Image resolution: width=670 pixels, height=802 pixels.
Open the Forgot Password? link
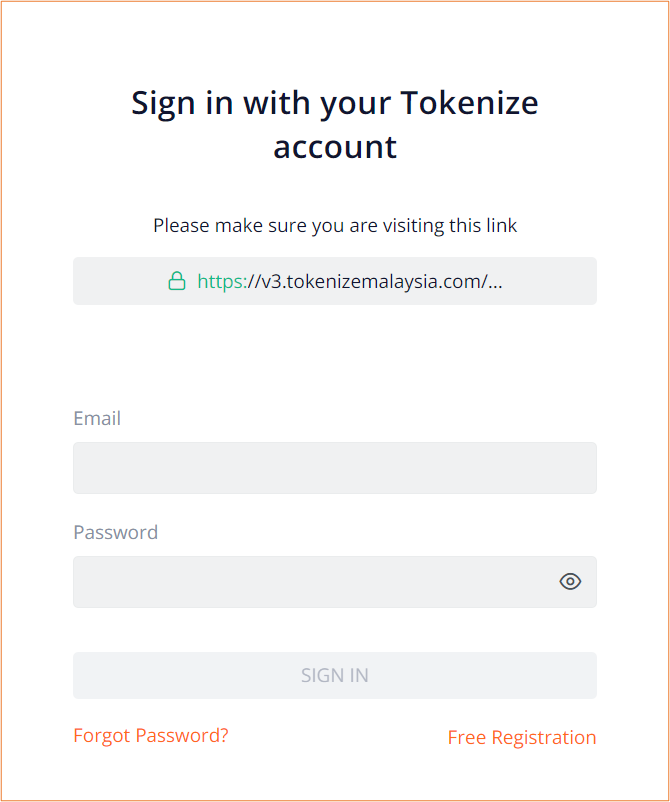tap(151, 736)
